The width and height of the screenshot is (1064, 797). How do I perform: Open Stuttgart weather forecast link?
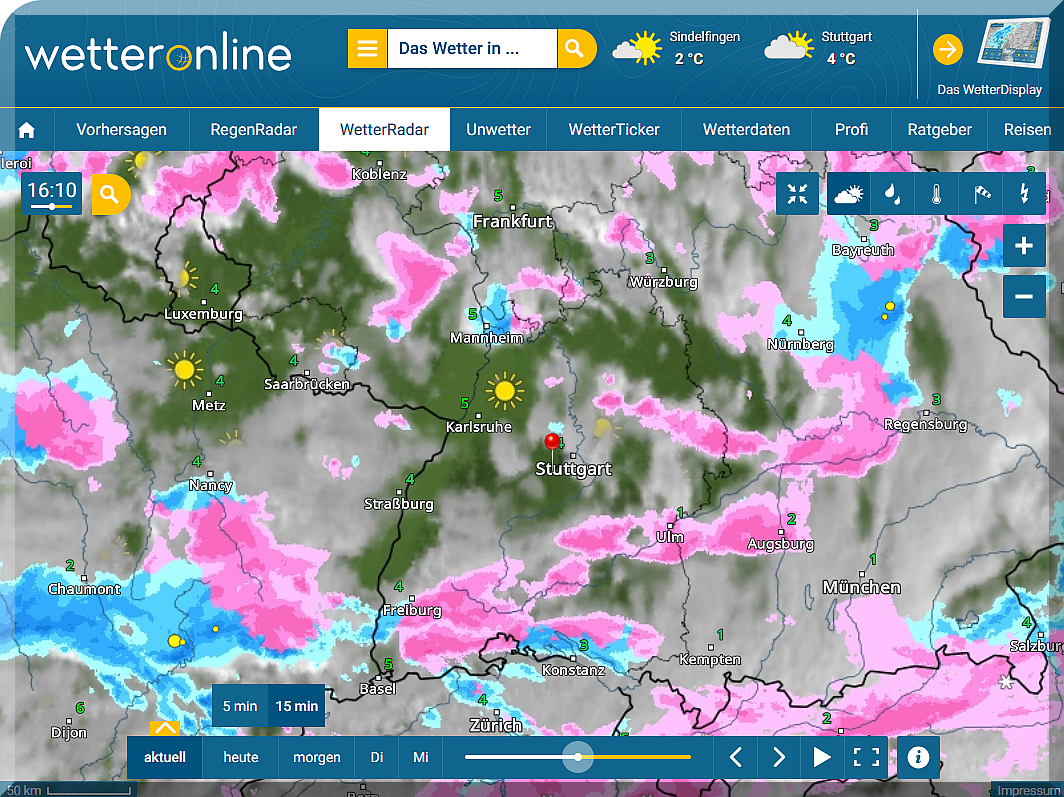(x=820, y=48)
